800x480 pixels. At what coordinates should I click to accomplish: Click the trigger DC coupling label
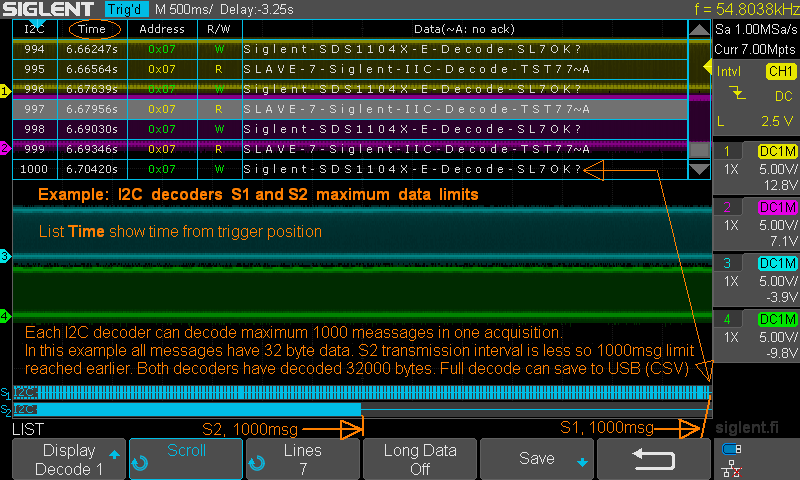(x=783, y=96)
